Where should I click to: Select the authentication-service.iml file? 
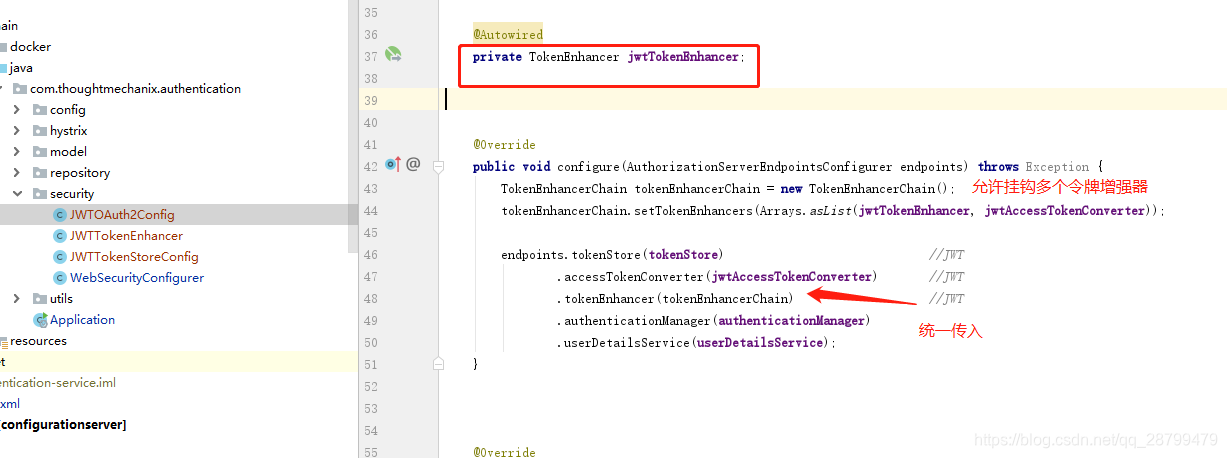58,383
